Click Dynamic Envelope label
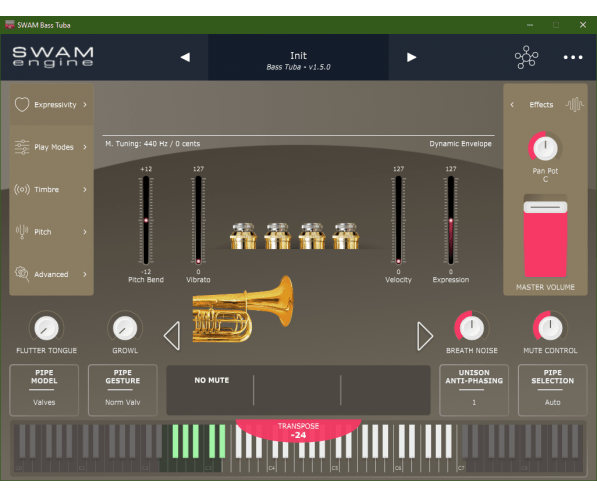This screenshot has height=497, width=597. point(460,144)
